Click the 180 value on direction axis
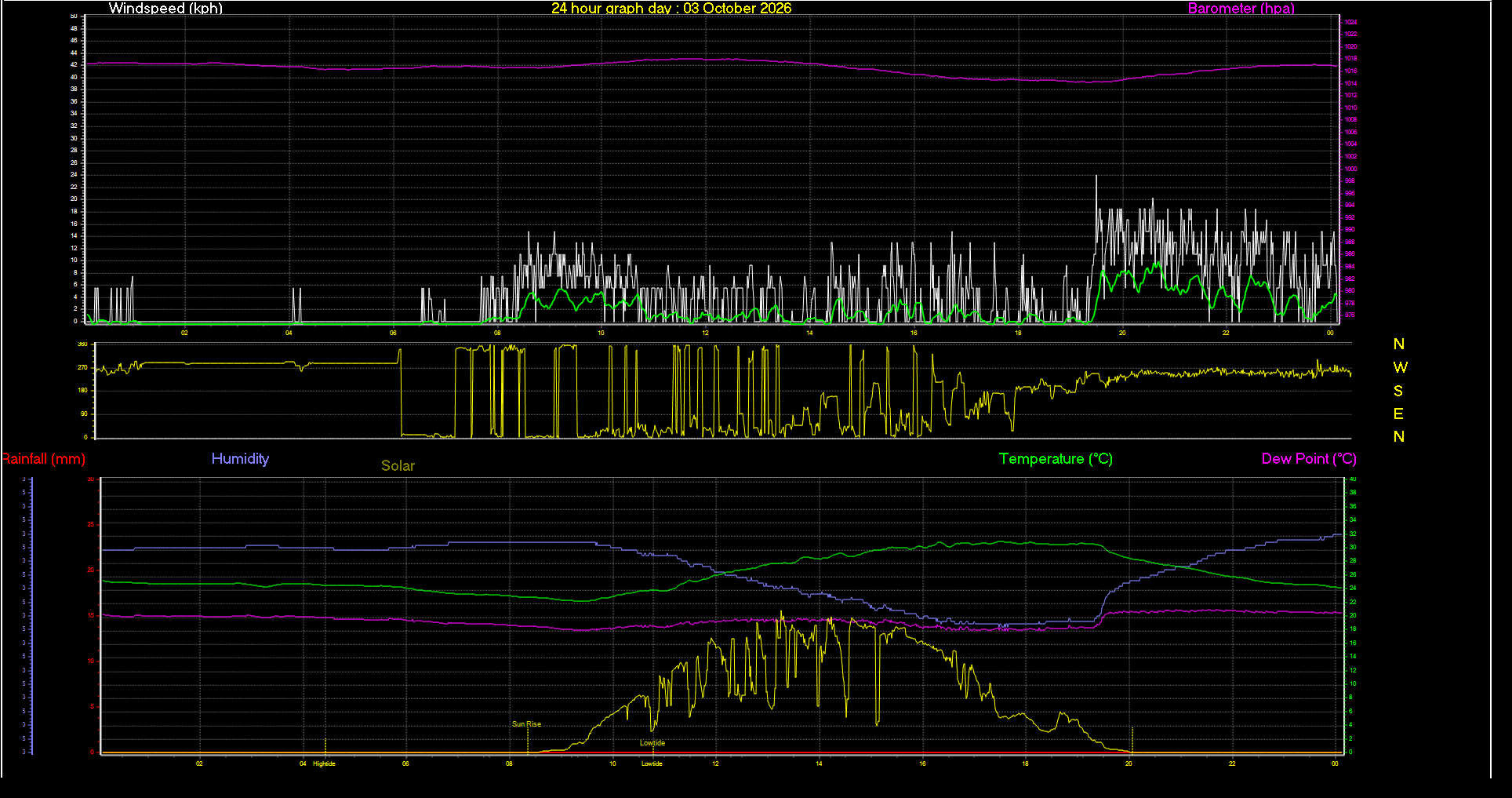The height and width of the screenshot is (798, 1512). [82, 390]
